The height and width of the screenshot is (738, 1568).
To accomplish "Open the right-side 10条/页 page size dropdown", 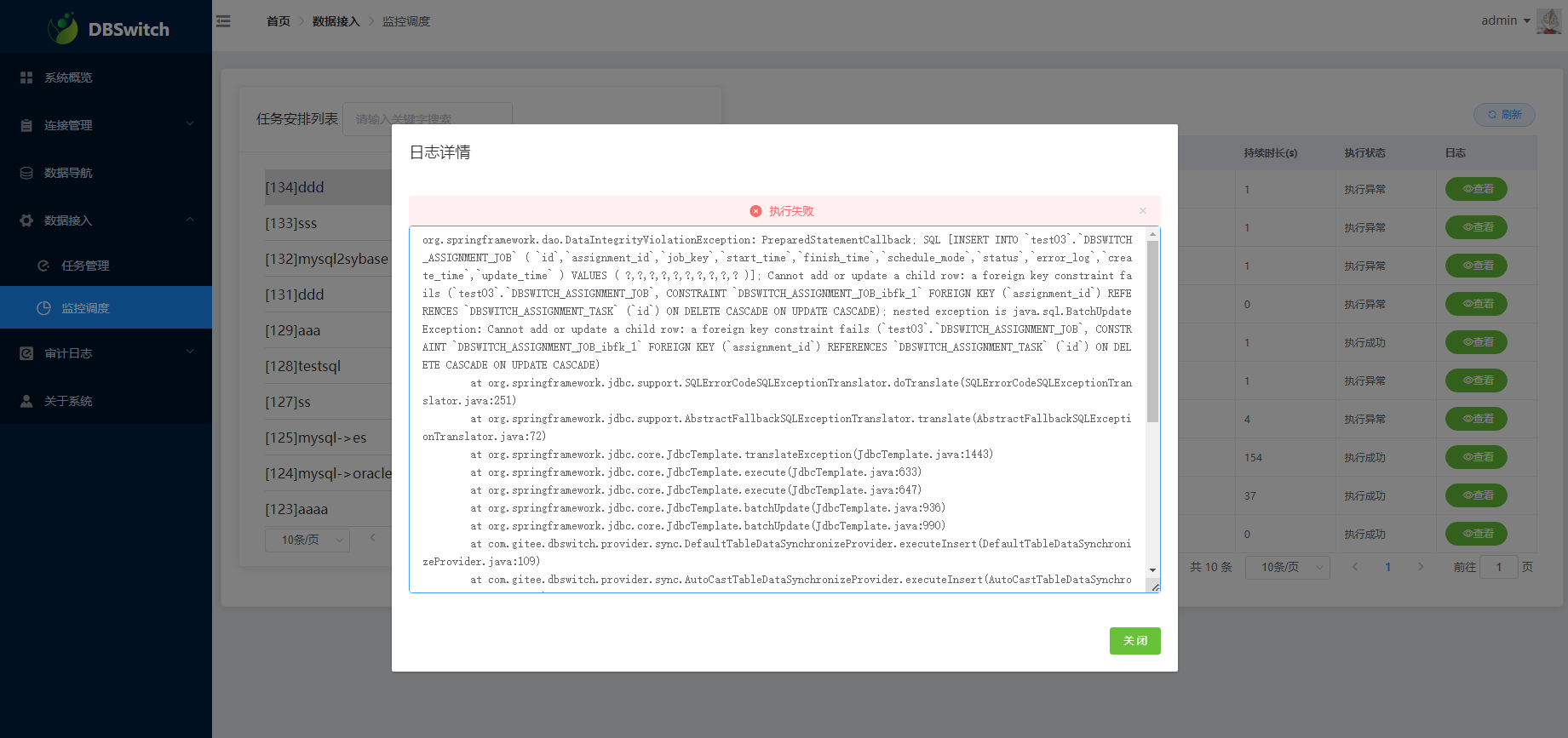I will coord(1287,567).
